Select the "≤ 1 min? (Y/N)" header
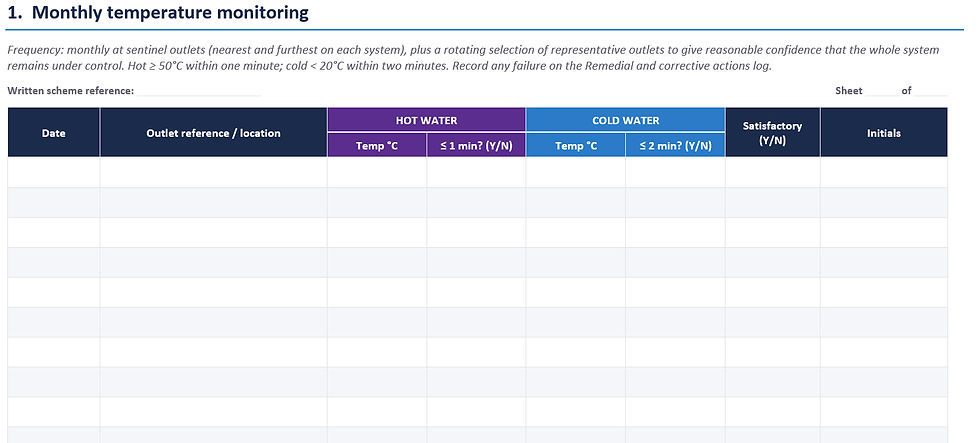This screenshot has width=980, height=443. (x=476, y=145)
